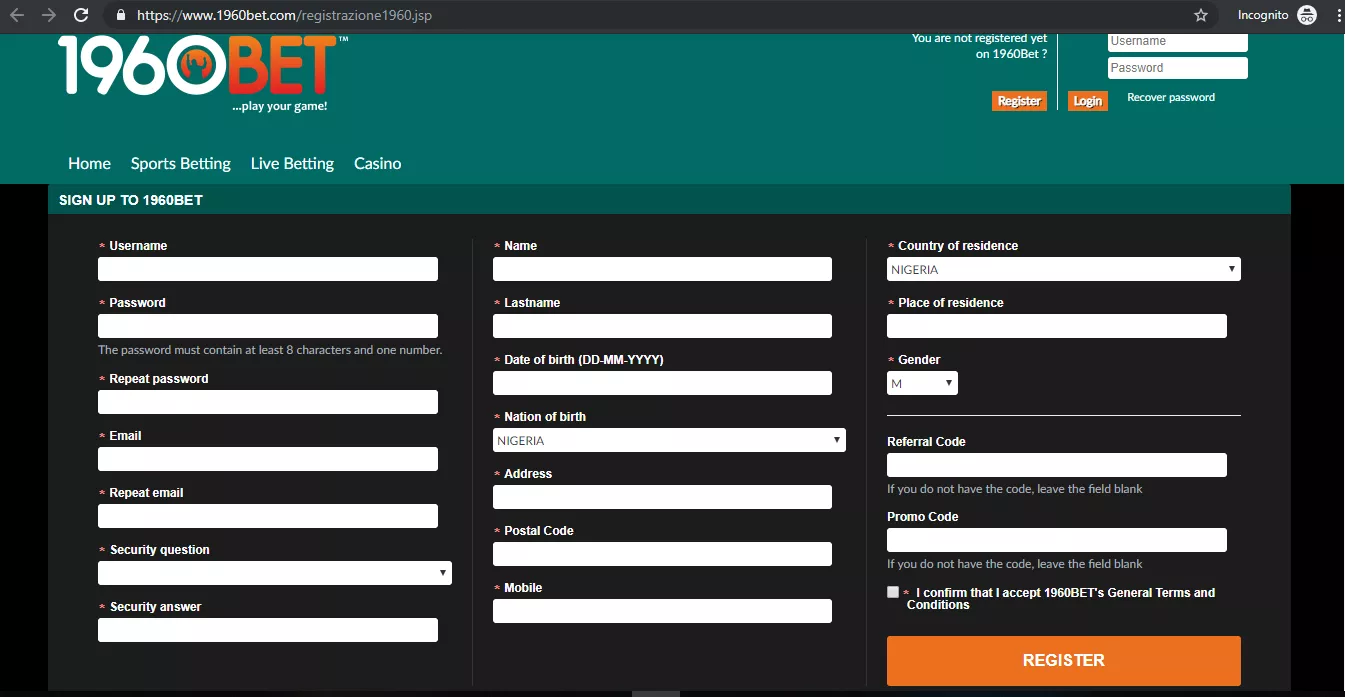Open the browser three-dot menu
The width and height of the screenshot is (1345, 697).
pos(1339,15)
